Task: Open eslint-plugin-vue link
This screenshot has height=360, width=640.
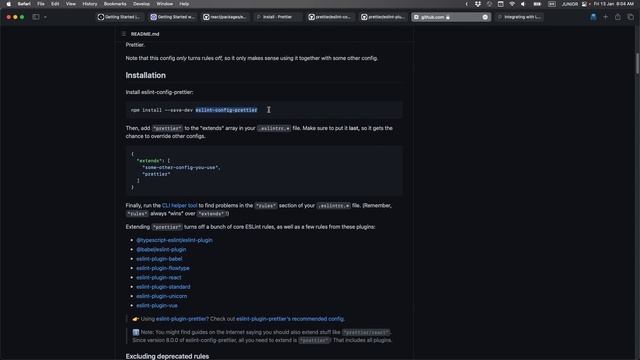Action: tap(157, 305)
